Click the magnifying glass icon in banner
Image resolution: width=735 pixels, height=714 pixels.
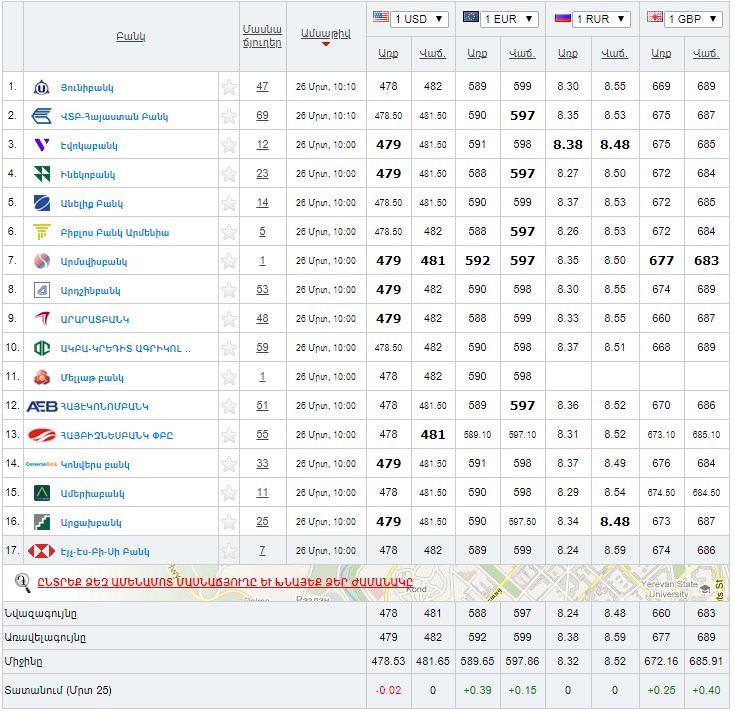23,581
